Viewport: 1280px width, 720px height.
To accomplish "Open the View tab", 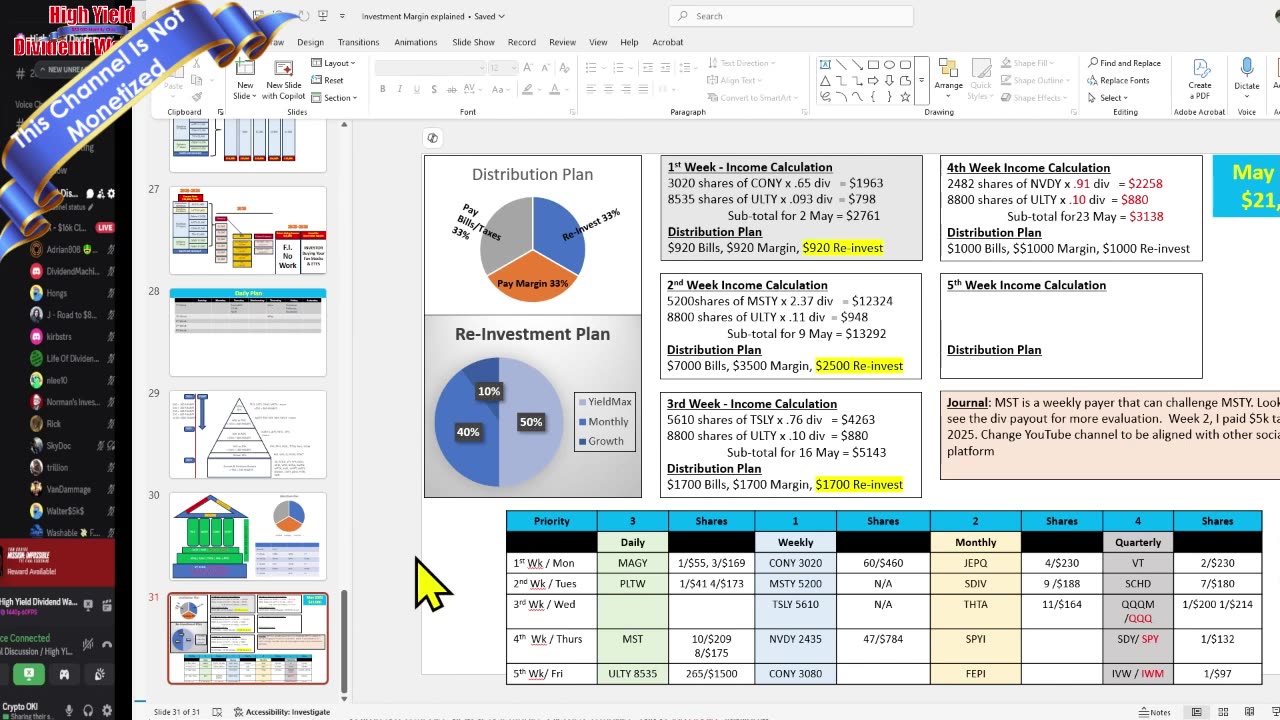I will point(598,42).
